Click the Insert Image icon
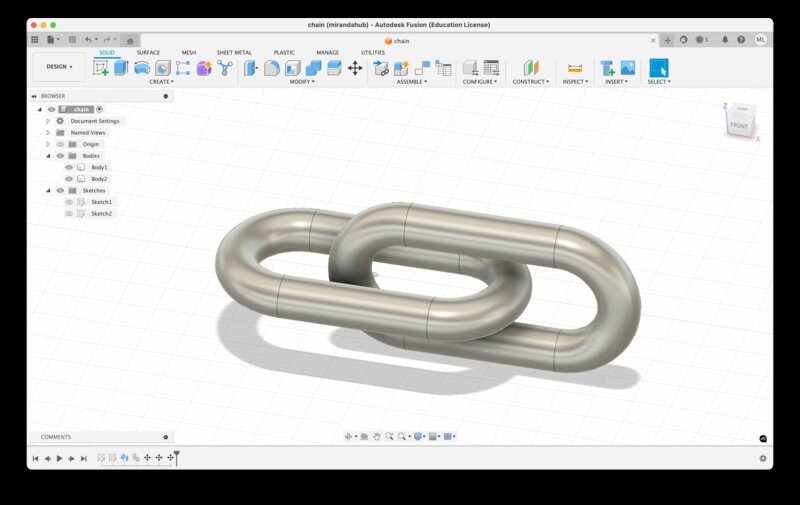Viewport: 800px width, 505px height. [628, 68]
